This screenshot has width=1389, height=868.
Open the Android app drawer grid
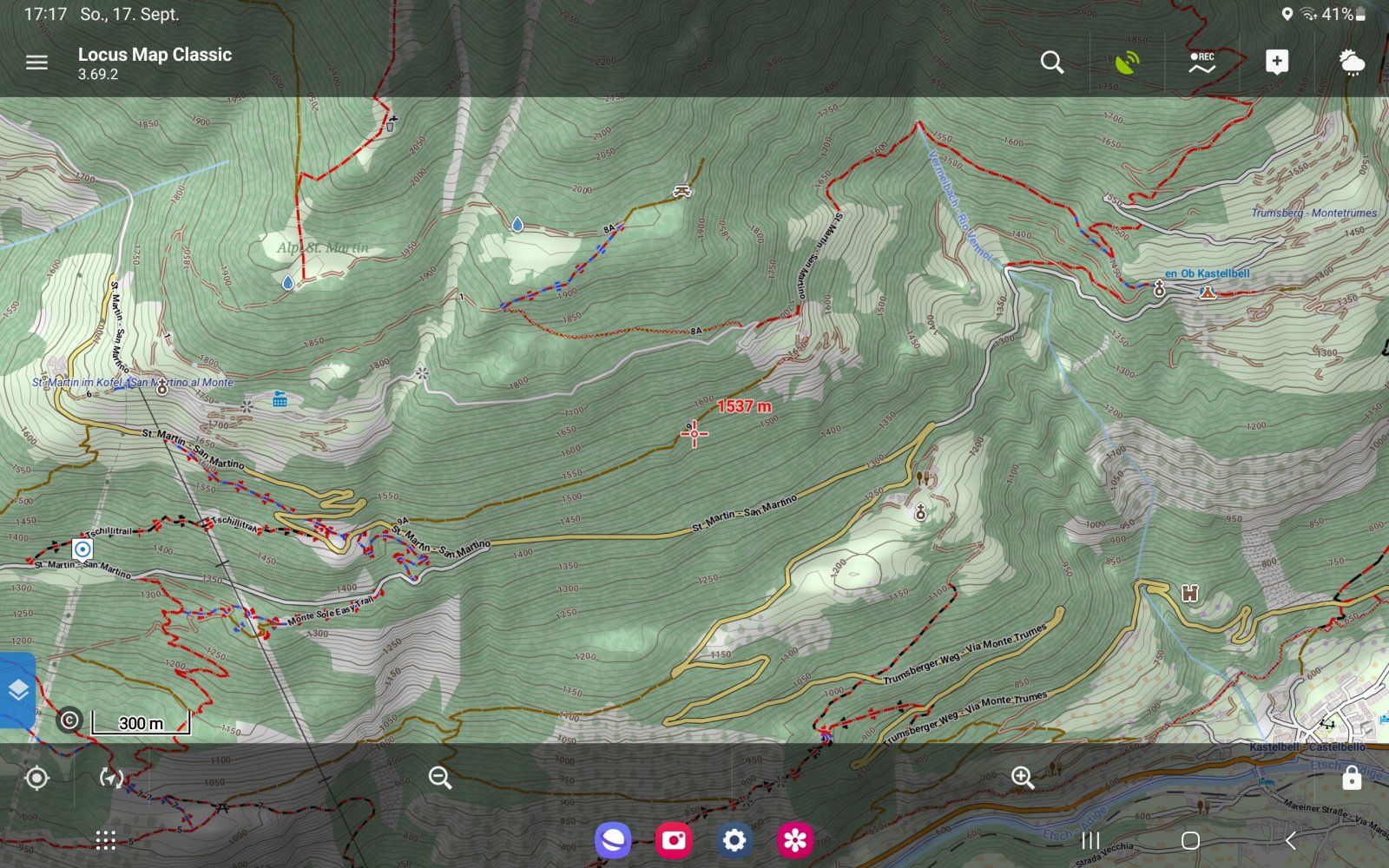tap(106, 840)
